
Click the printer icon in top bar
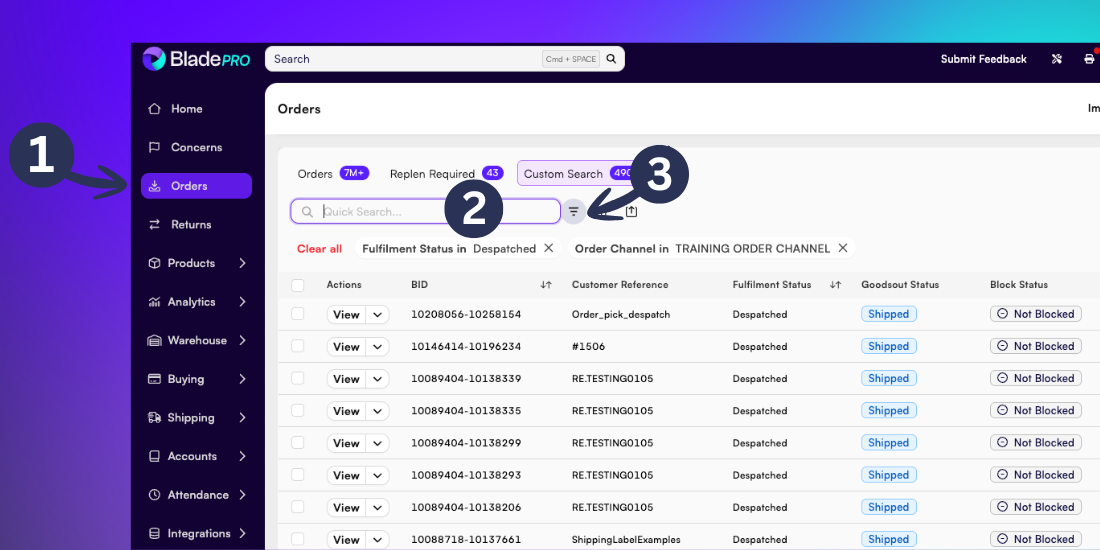pos(1089,59)
